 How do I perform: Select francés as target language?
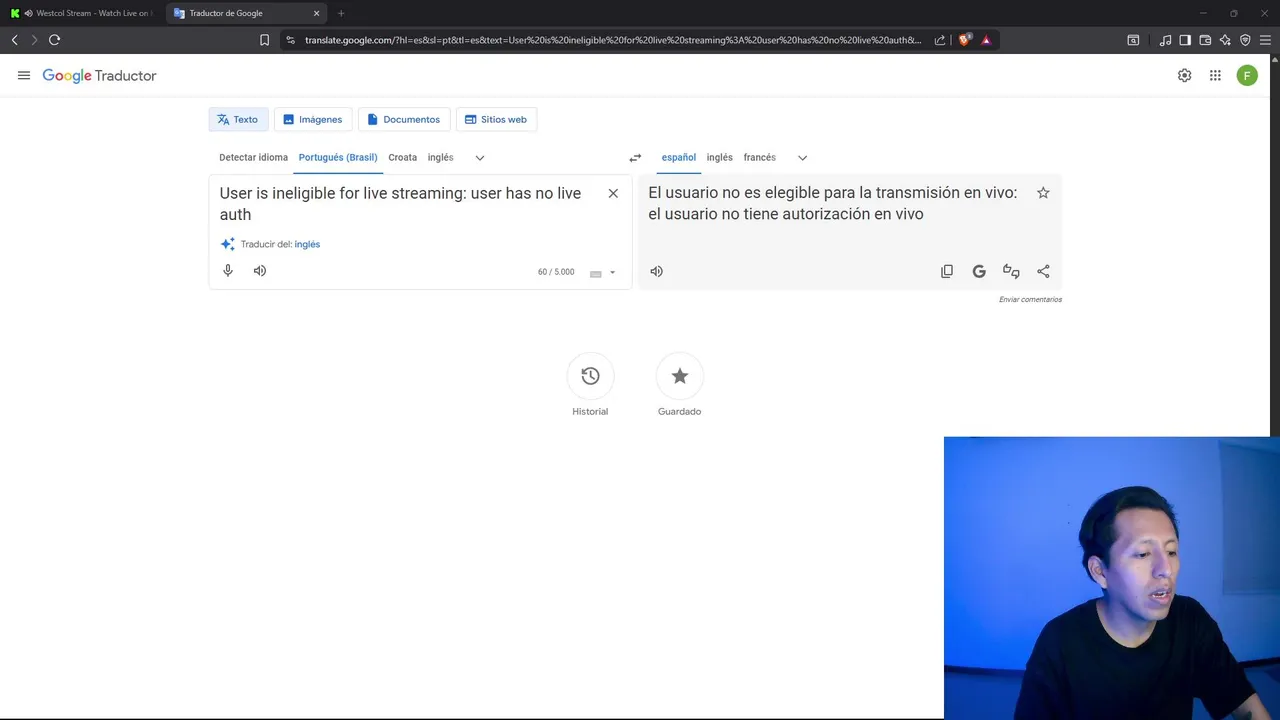760,157
